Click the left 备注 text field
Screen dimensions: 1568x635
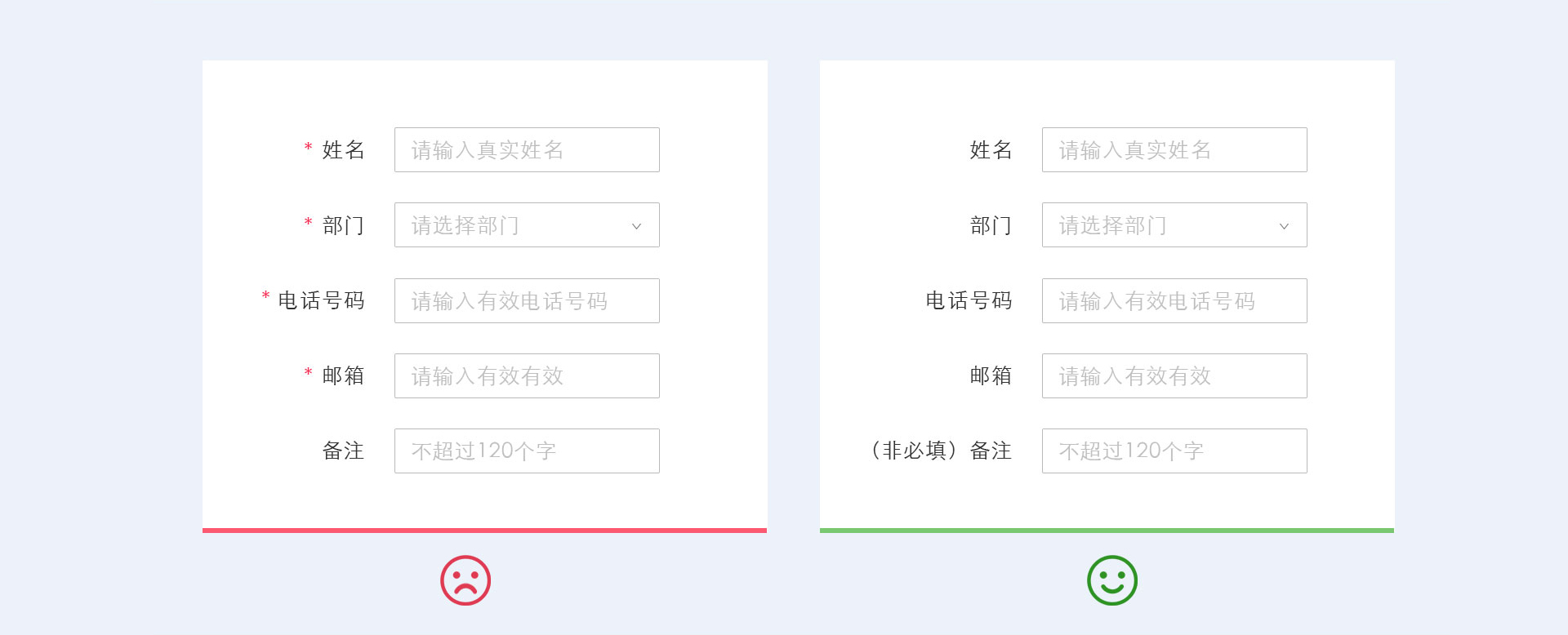[x=527, y=451]
